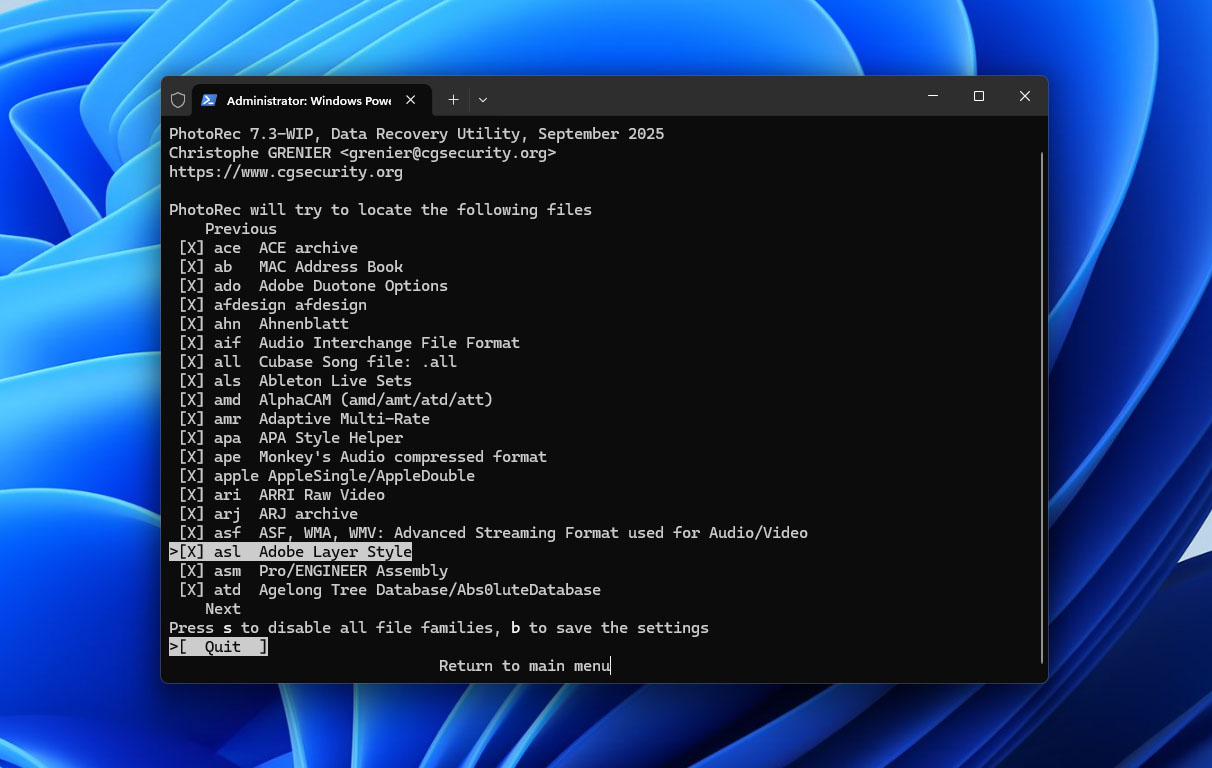1212x768 pixels.
Task: Click the 'Return to main menu' text
Action: point(525,666)
